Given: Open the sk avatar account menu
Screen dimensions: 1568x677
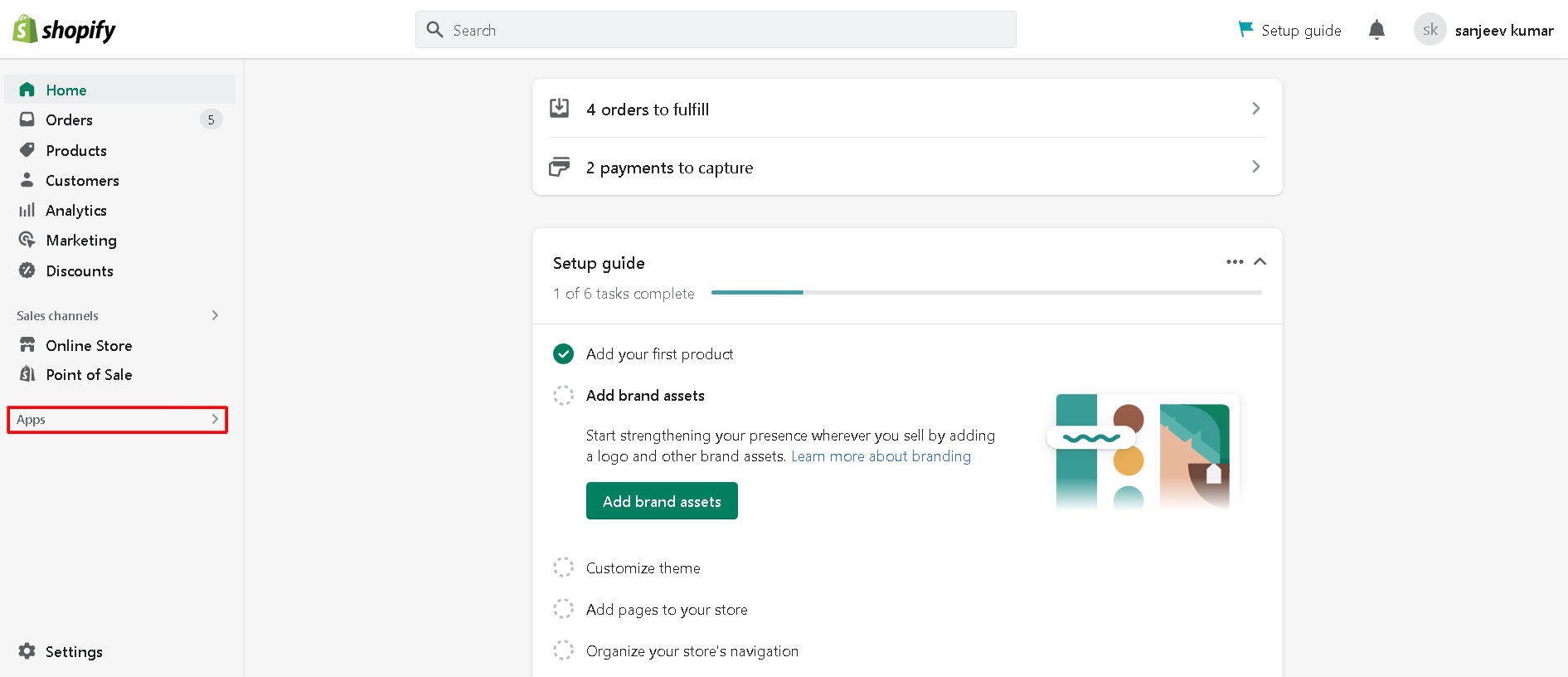Looking at the screenshot, I should click(1430, 30).
